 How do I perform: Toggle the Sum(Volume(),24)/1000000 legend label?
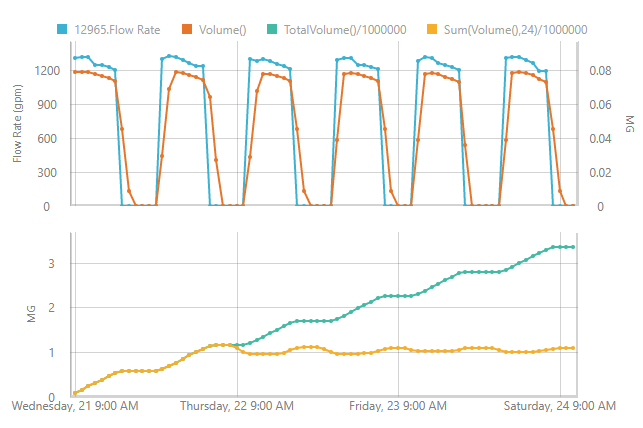[x=515, y=30]
